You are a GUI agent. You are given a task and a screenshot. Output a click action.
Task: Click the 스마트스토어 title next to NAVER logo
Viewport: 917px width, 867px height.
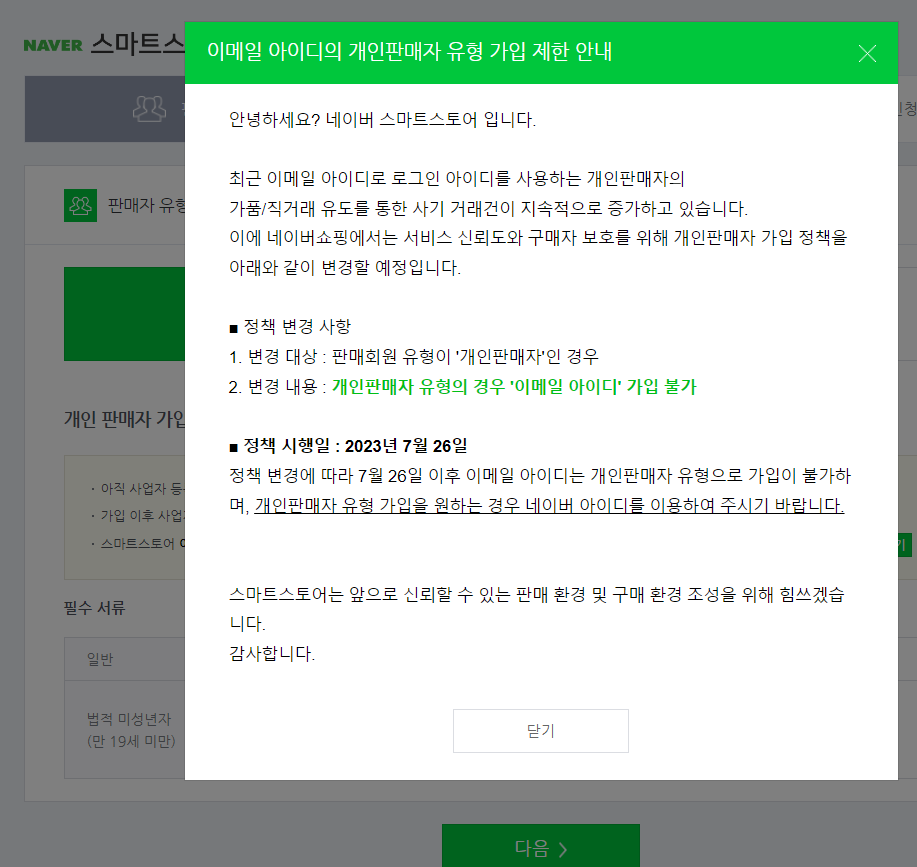138,44
